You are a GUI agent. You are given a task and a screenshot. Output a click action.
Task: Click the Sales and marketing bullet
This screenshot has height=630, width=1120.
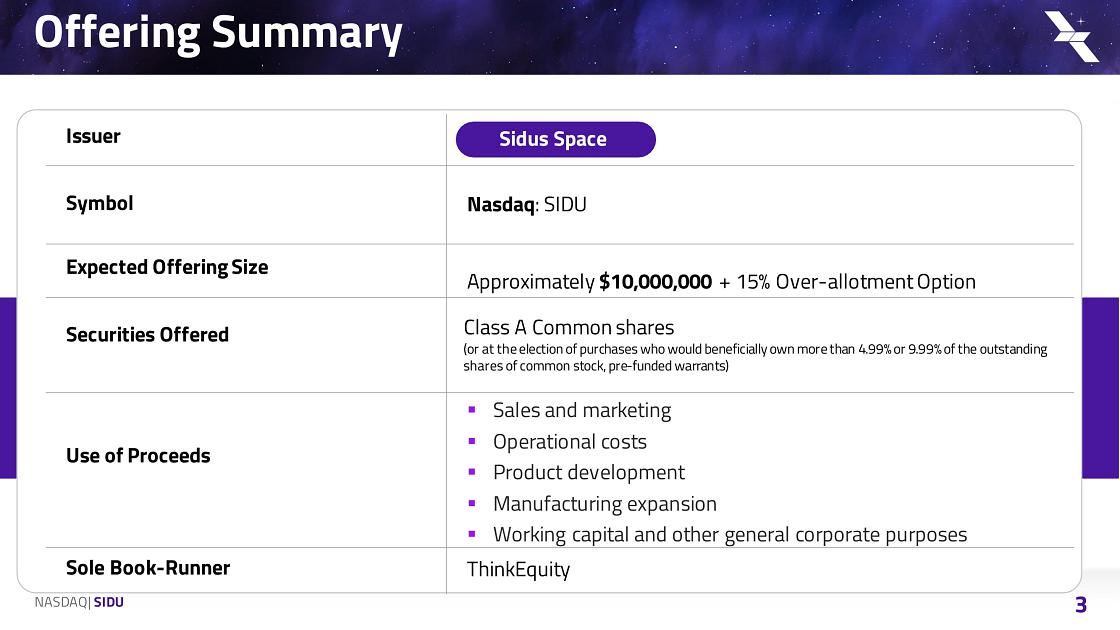[581, 410]
